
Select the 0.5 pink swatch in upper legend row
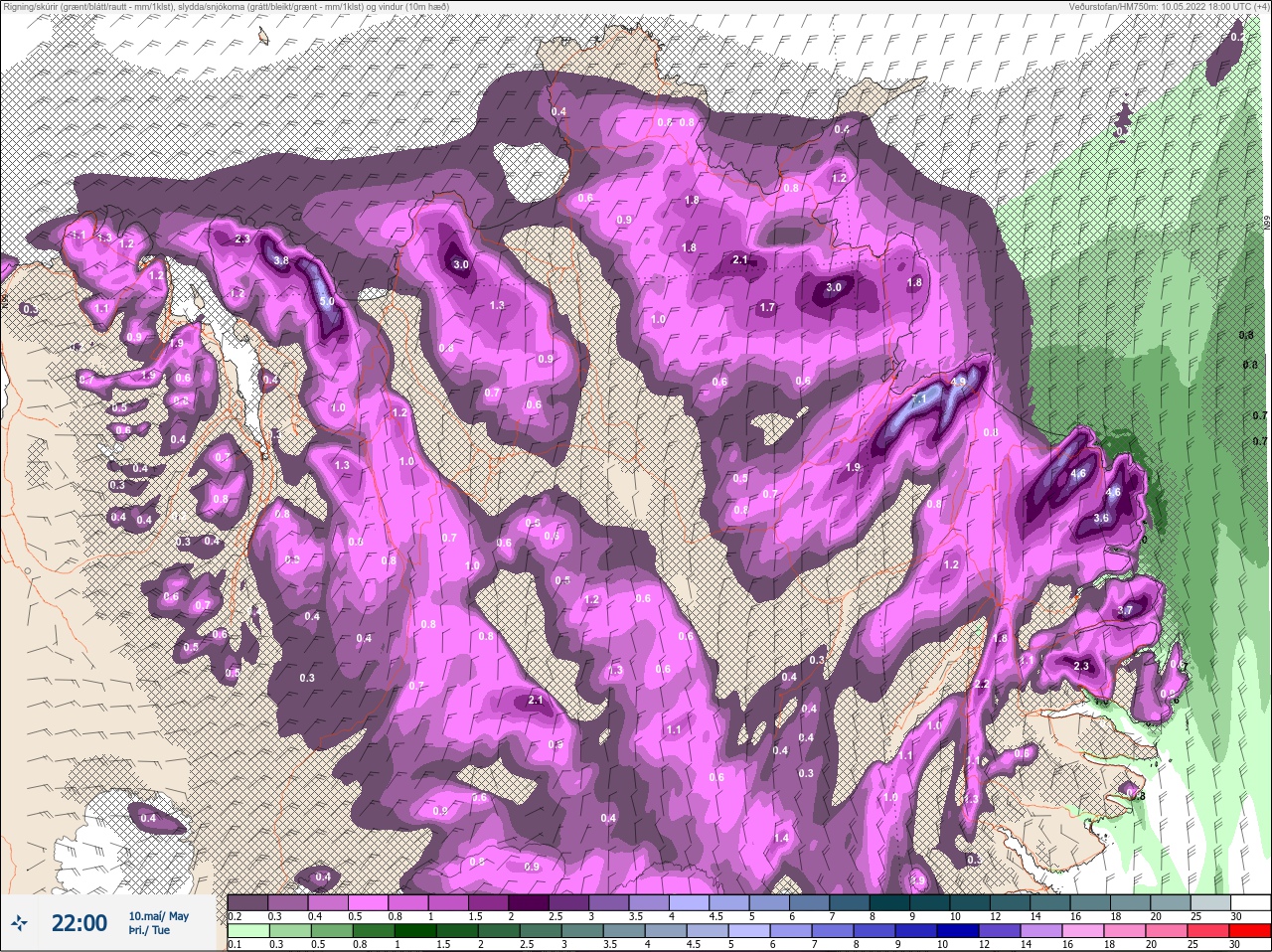(369, 902)
